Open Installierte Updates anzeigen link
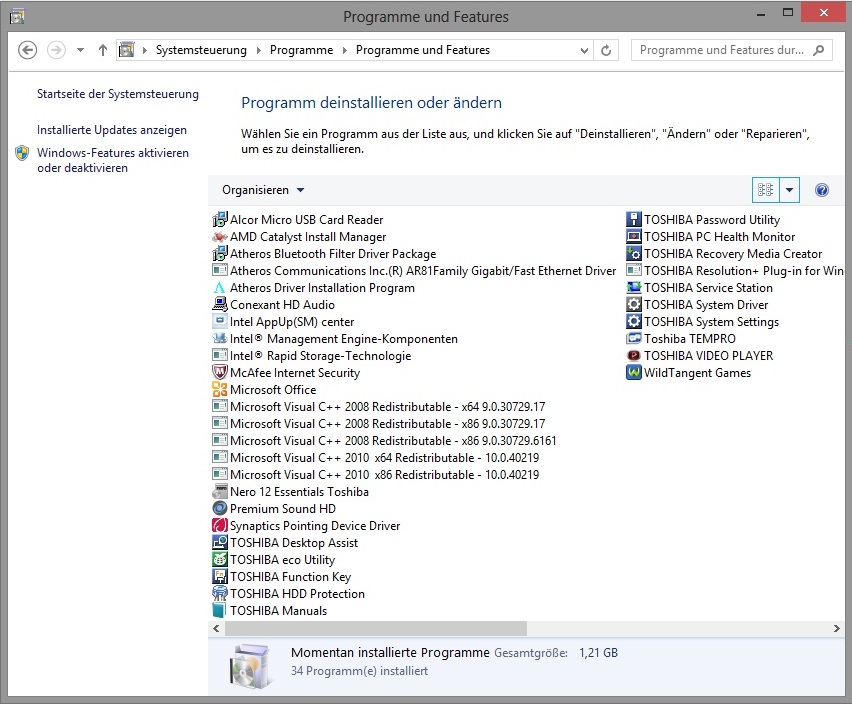The width and height of the screenshot is (852, 704). [112, 130]
